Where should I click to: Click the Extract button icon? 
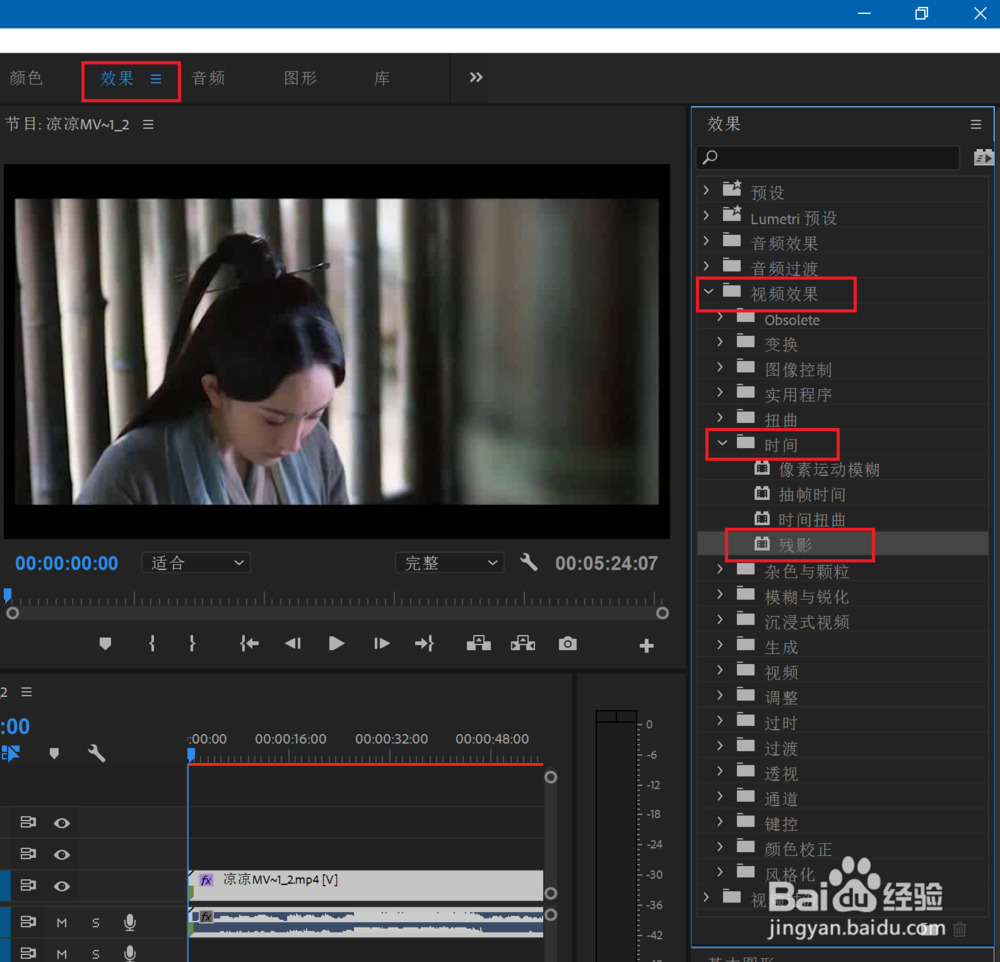pyautogui.click(x=523, y=644)
